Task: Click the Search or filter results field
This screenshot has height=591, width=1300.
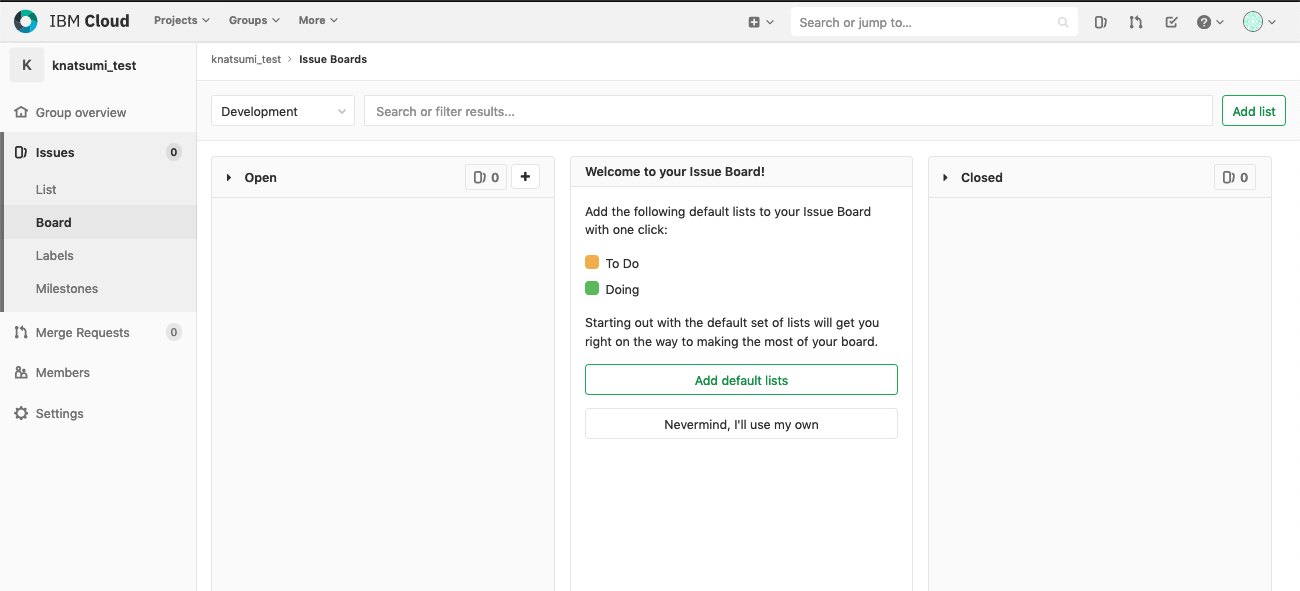Action: tap(788, 111)
